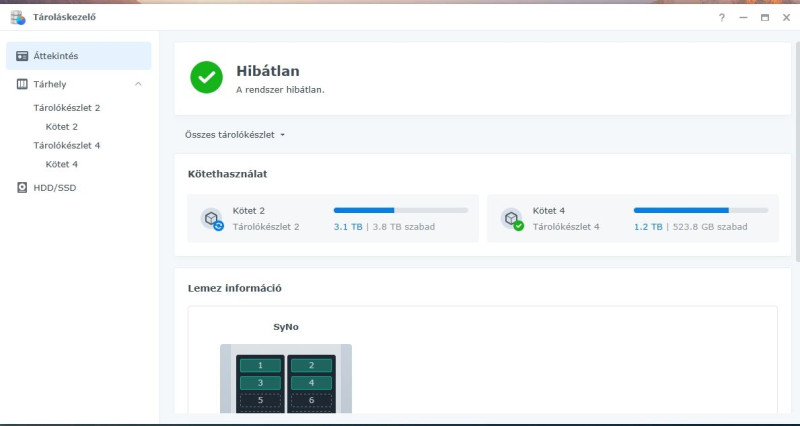
Task: Select drive bay 3
Action: 260,383
